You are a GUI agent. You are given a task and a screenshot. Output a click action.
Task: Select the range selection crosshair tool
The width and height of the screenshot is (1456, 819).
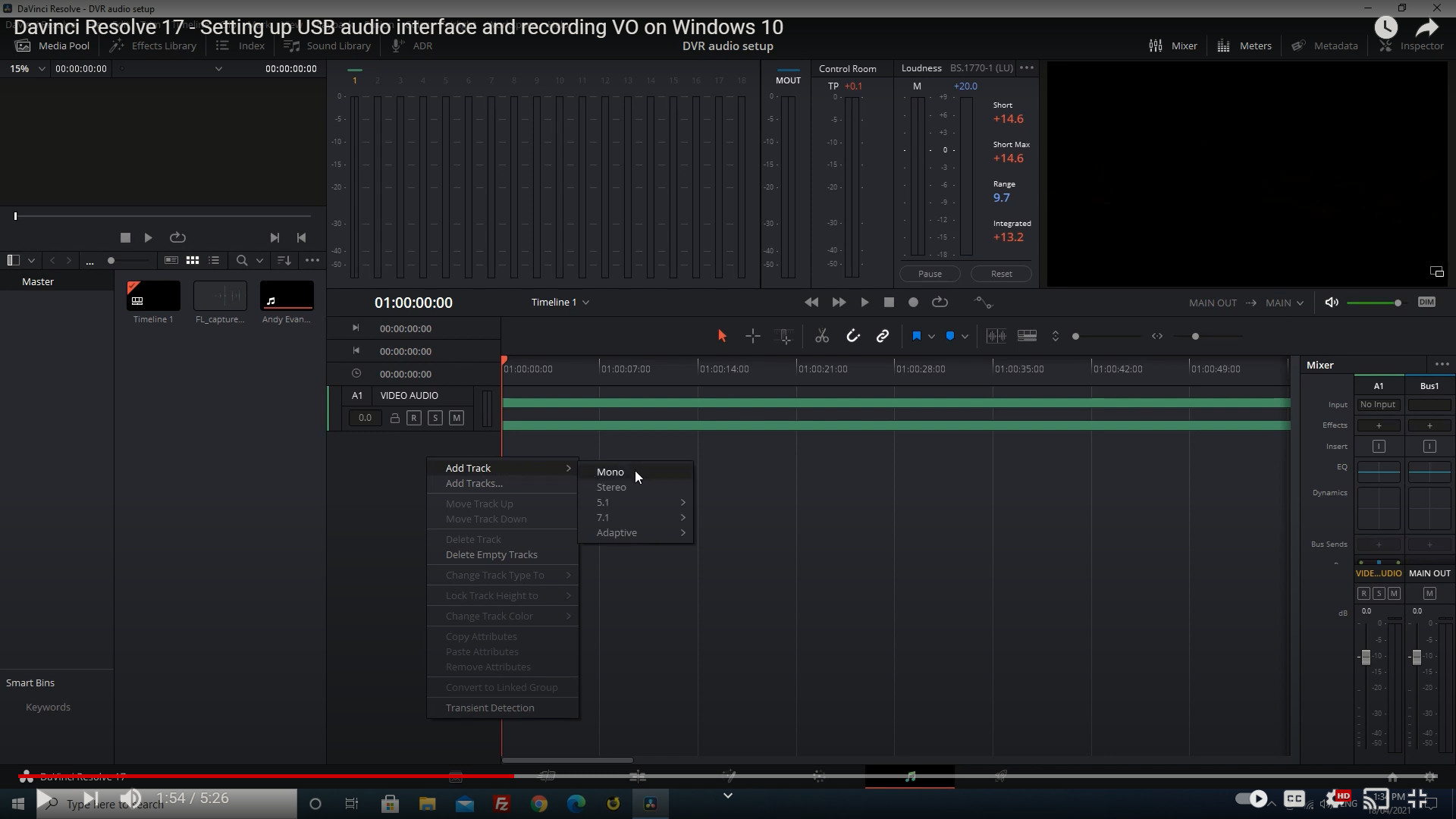(752, 336)
